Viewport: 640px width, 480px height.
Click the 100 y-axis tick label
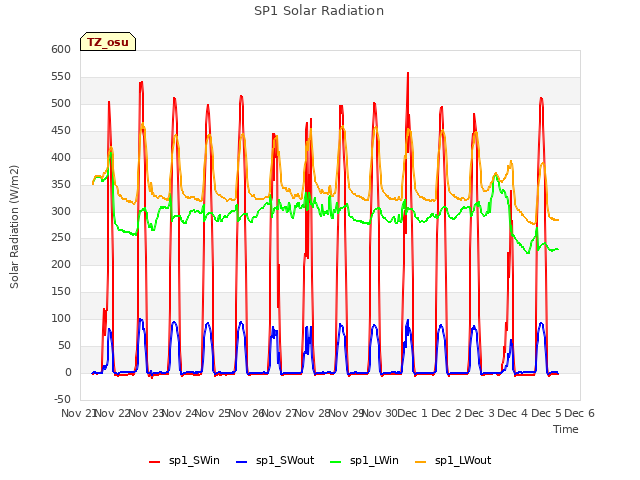click(61, 318)
